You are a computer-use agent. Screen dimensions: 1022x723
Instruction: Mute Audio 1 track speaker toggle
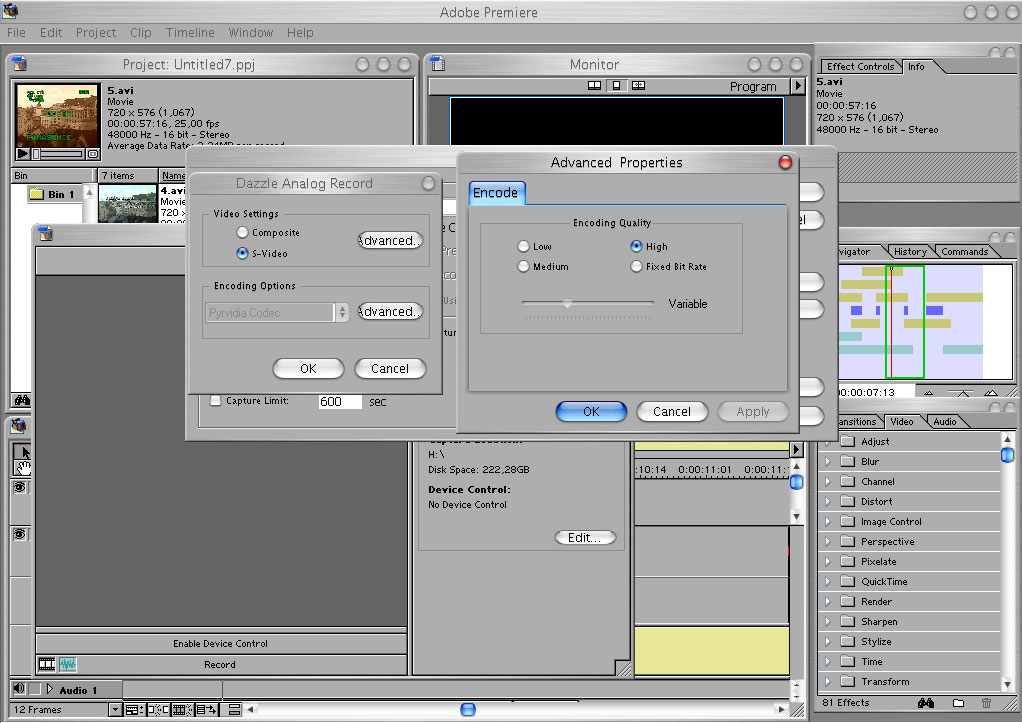(x=19, y=688)
